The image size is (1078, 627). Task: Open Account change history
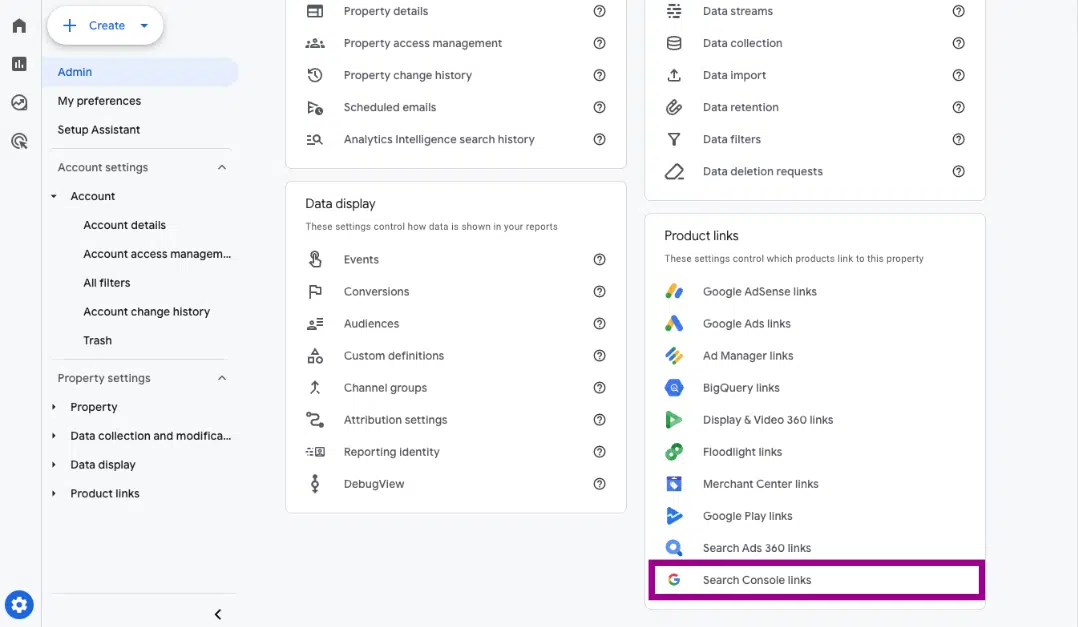(146, 311)
